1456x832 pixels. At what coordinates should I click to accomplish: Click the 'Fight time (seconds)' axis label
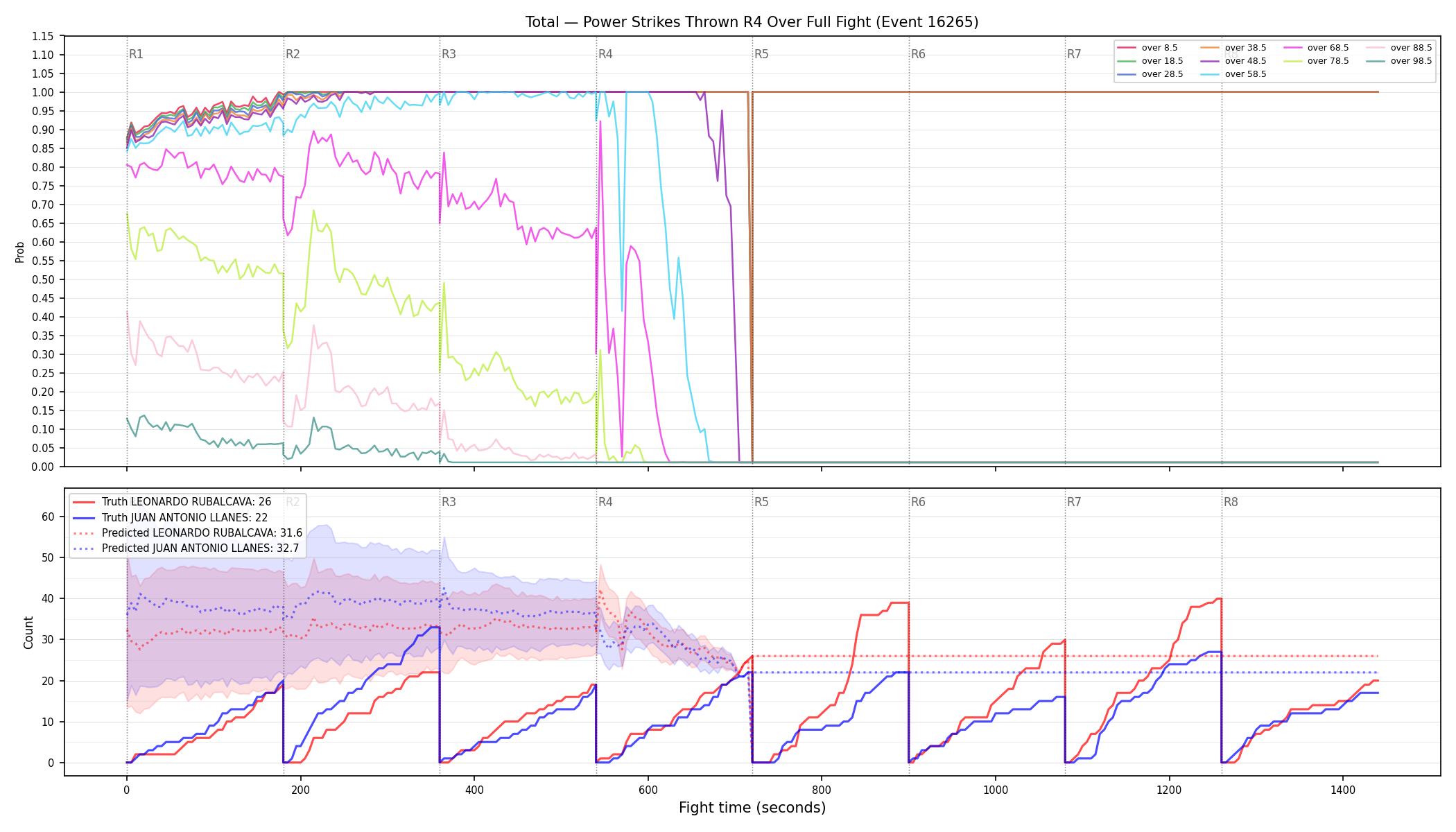752,808
